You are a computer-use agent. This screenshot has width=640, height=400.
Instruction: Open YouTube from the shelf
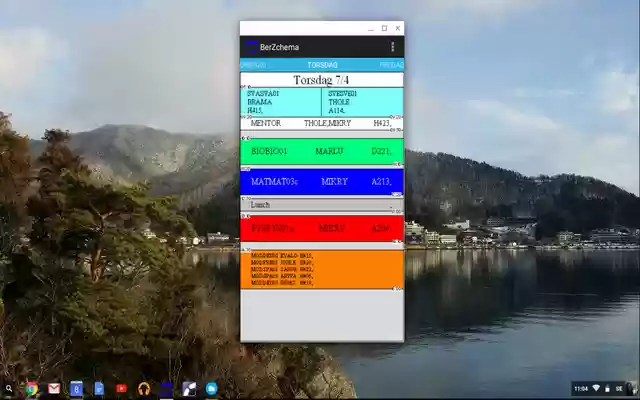(121, 388)
